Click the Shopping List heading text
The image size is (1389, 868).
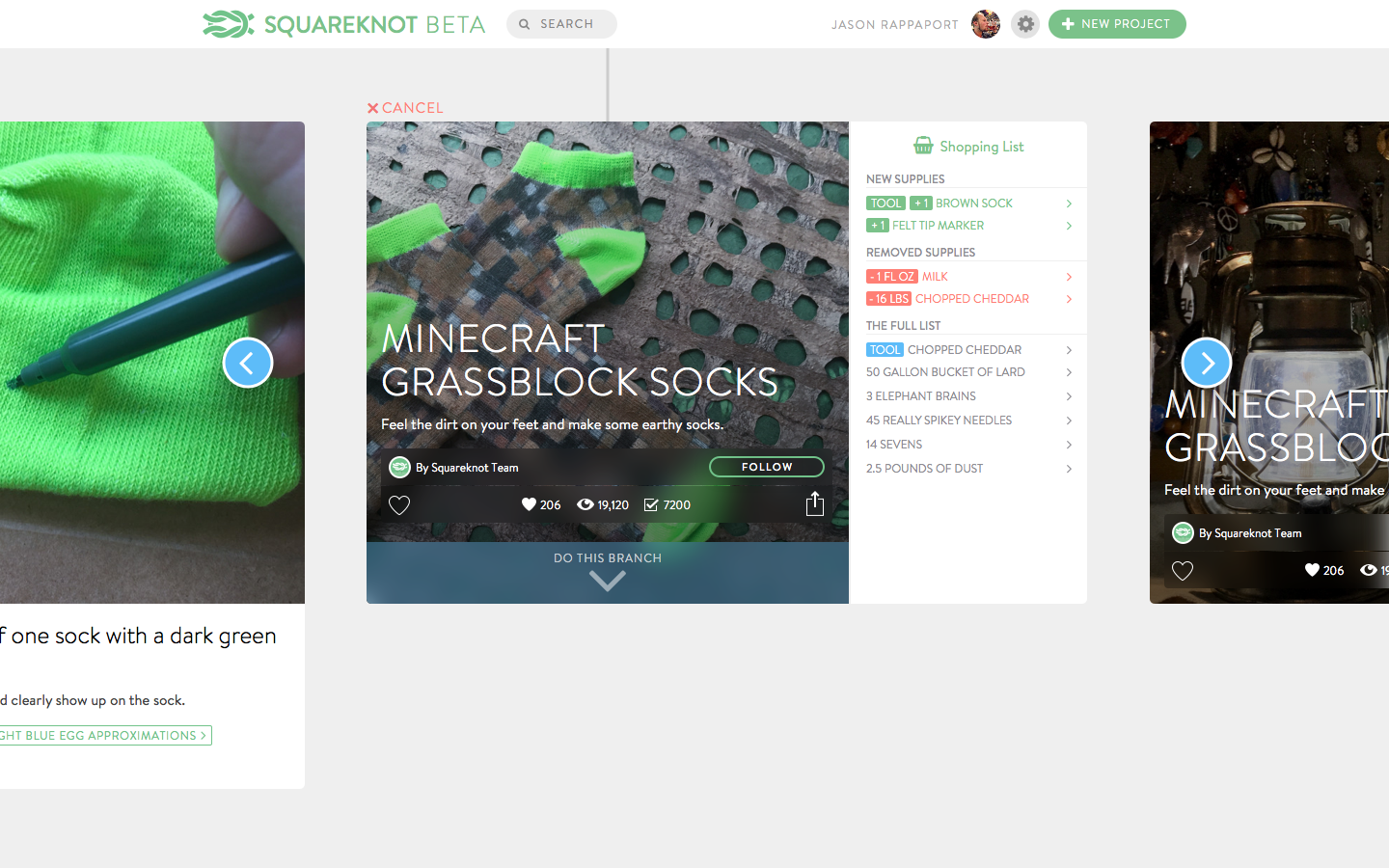(x=982, y=147)
